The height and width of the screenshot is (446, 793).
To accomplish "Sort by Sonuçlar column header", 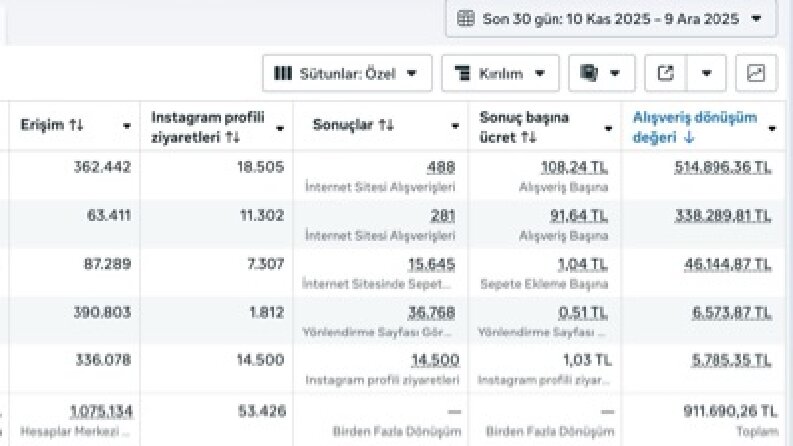I will coord(353,125).
